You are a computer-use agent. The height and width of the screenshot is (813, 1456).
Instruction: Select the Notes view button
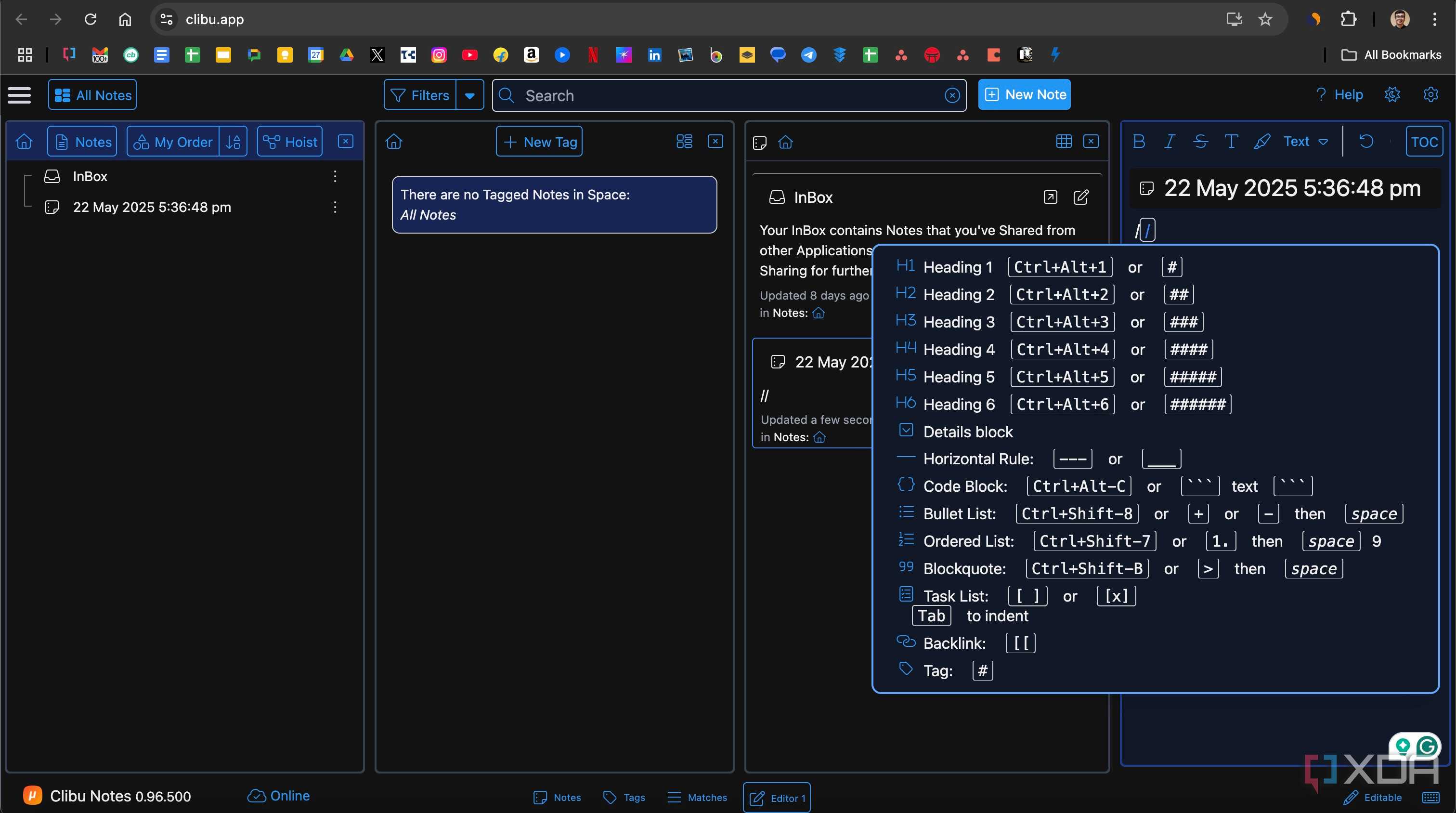point(82,141)
